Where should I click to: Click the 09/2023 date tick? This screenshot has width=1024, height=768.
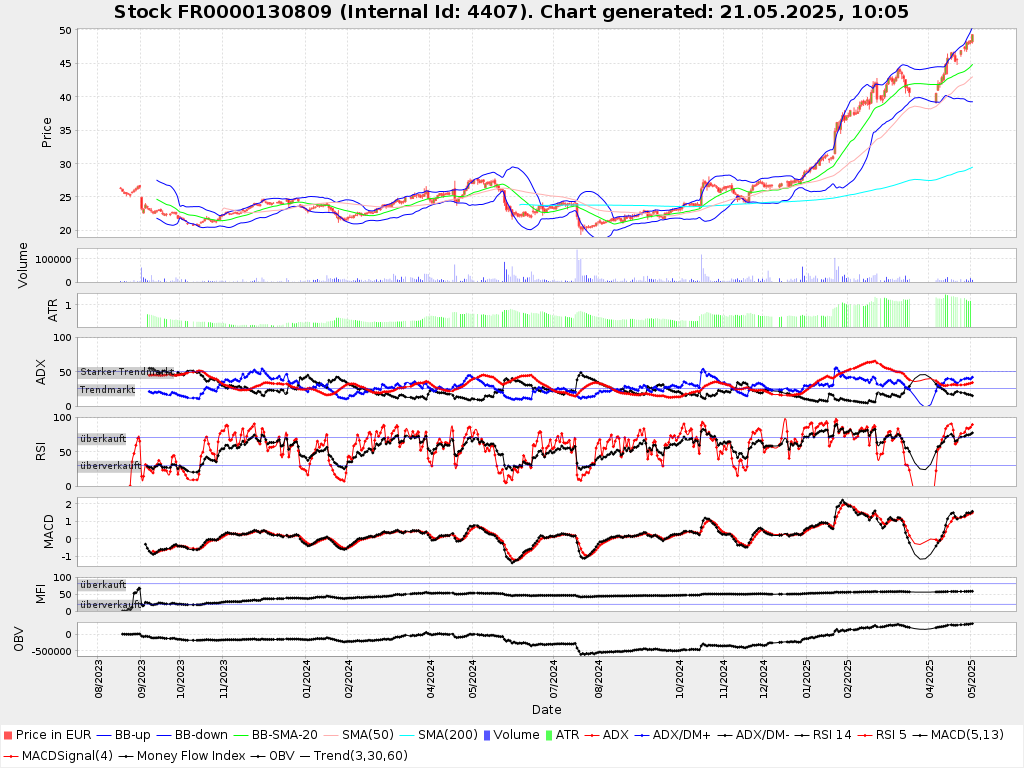pyautogui.click(x=141, y=679)
